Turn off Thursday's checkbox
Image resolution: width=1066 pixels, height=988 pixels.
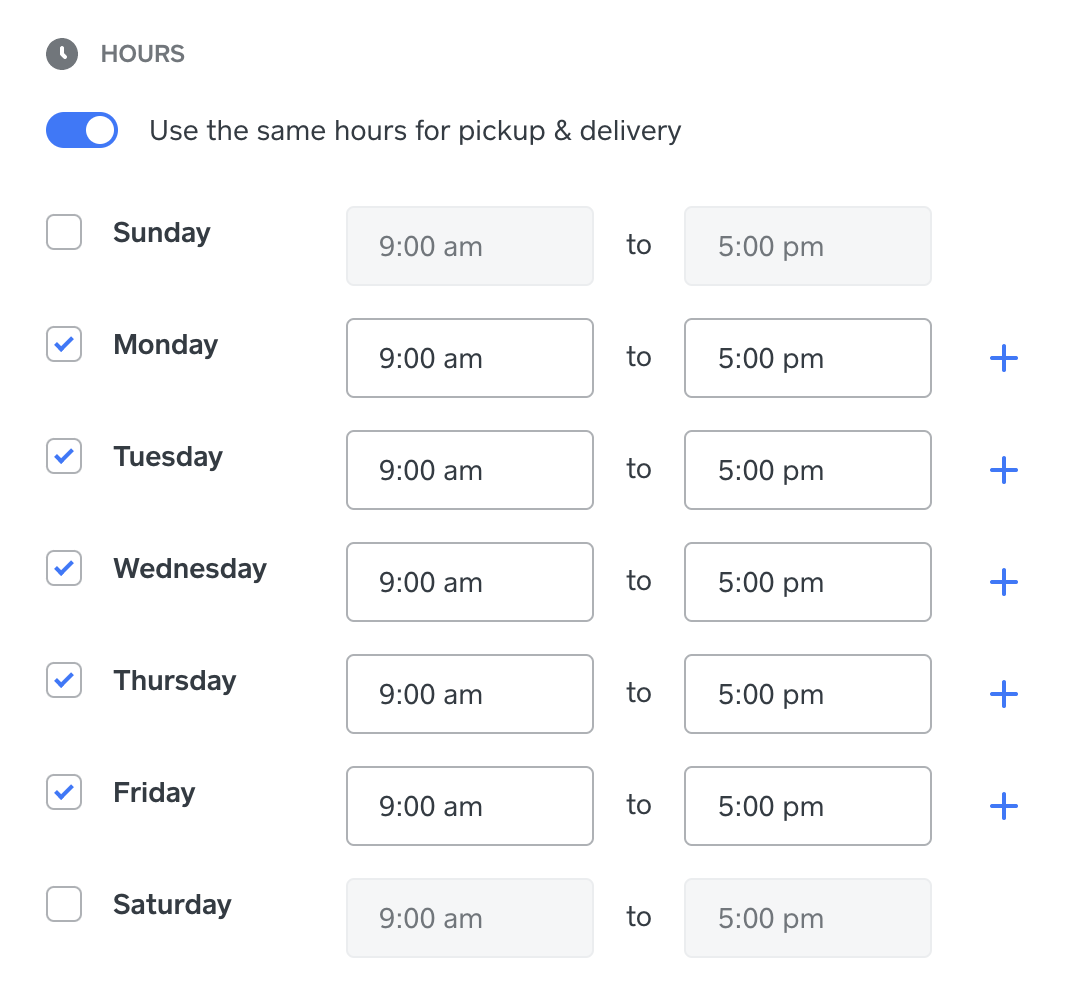pyautogui.click(x=63, y=680)
